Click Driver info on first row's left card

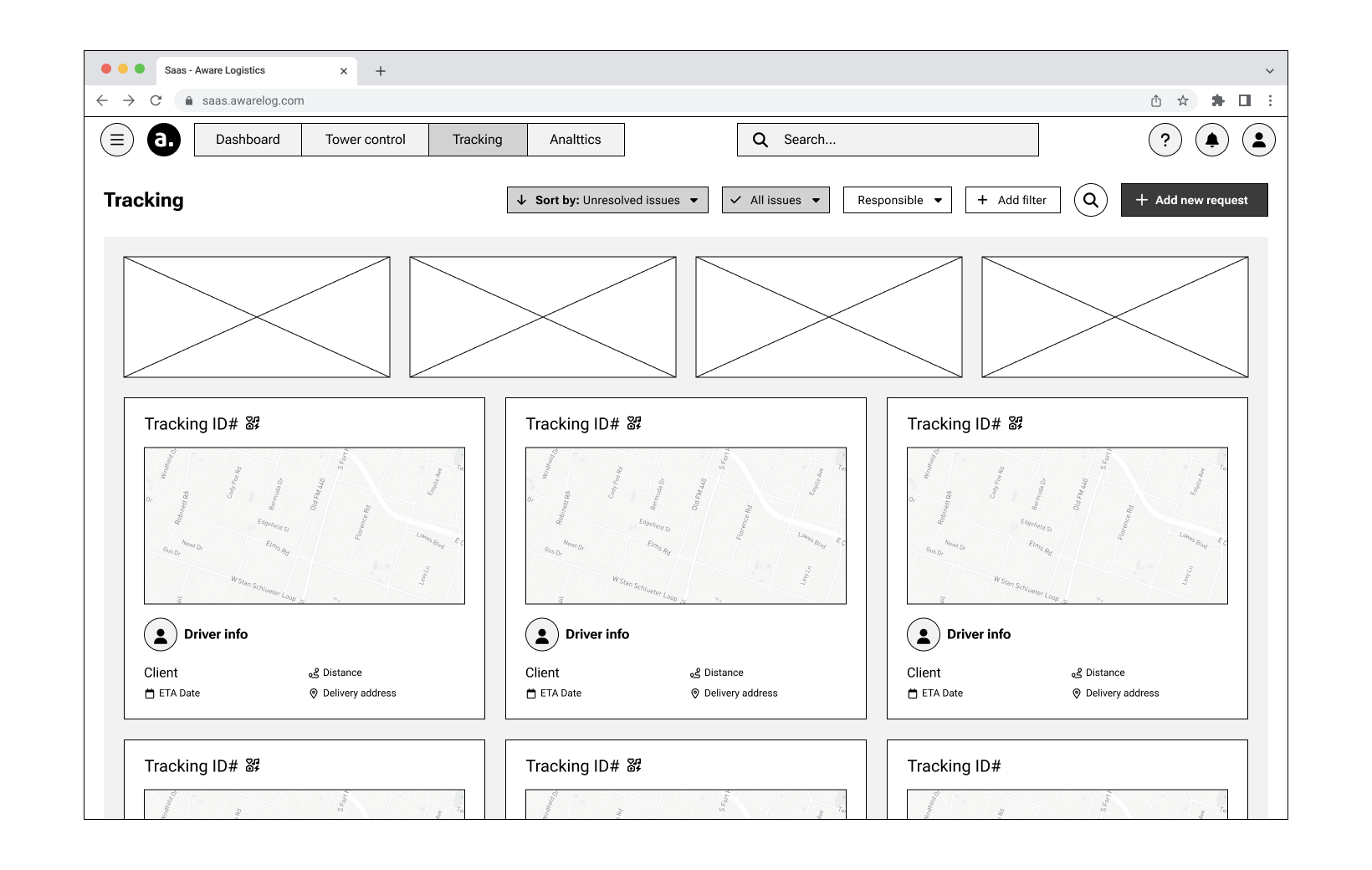(216, 635)
